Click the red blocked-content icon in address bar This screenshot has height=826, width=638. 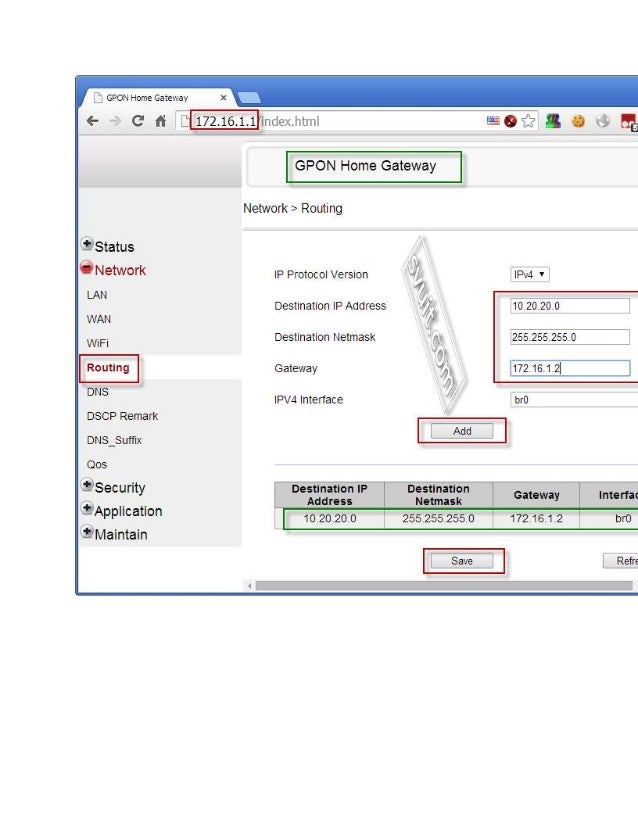click(510, 121)
